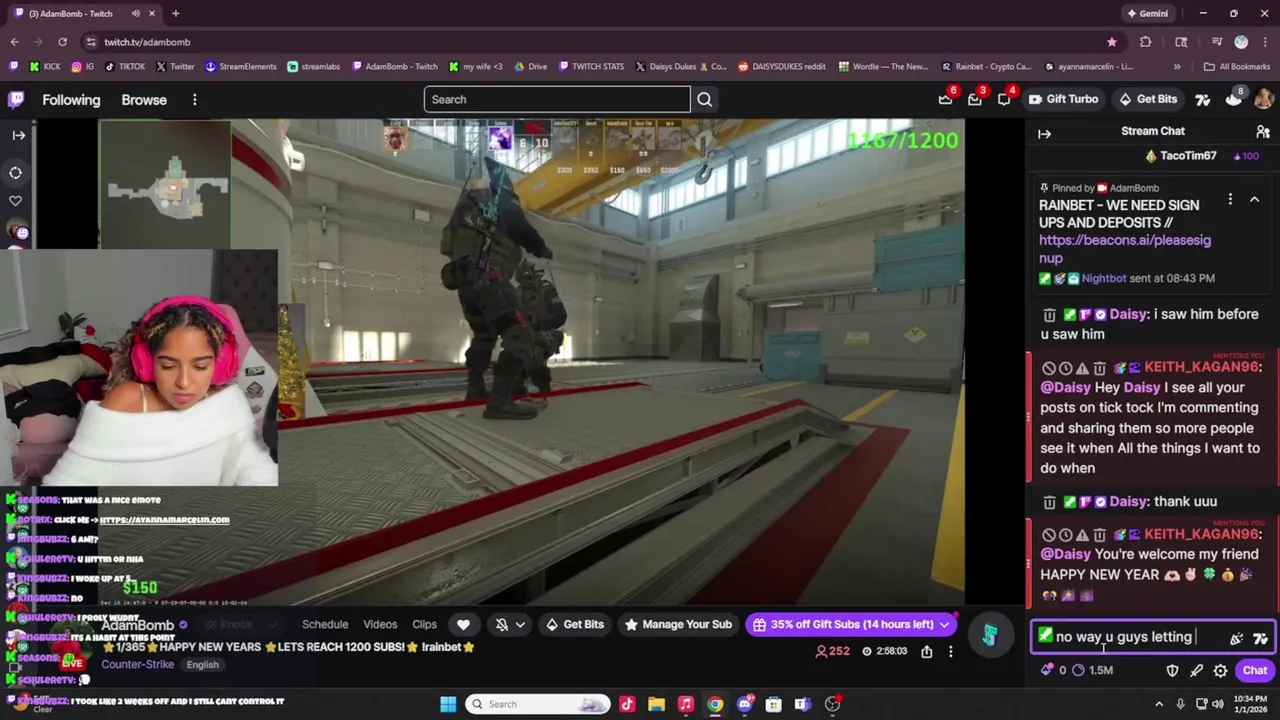Go to the Following tab

click(71, 100)
